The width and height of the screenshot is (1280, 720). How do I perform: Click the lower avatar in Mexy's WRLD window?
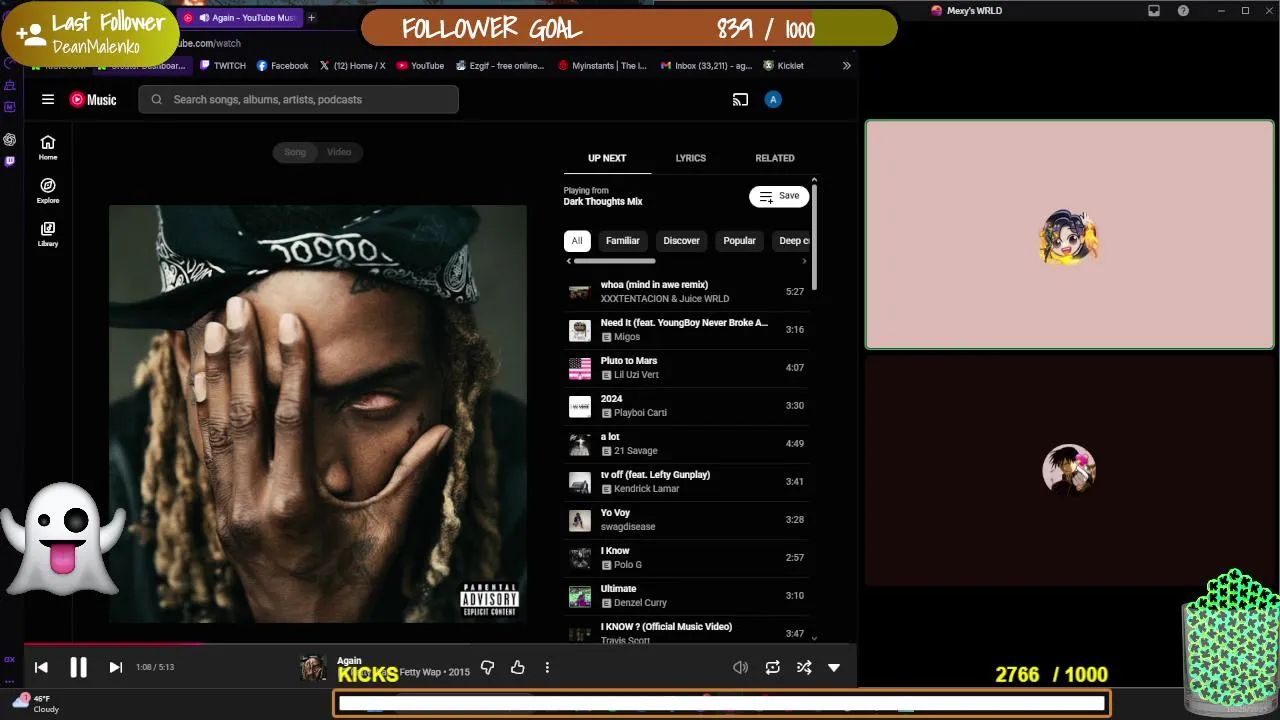point(1069,469)
